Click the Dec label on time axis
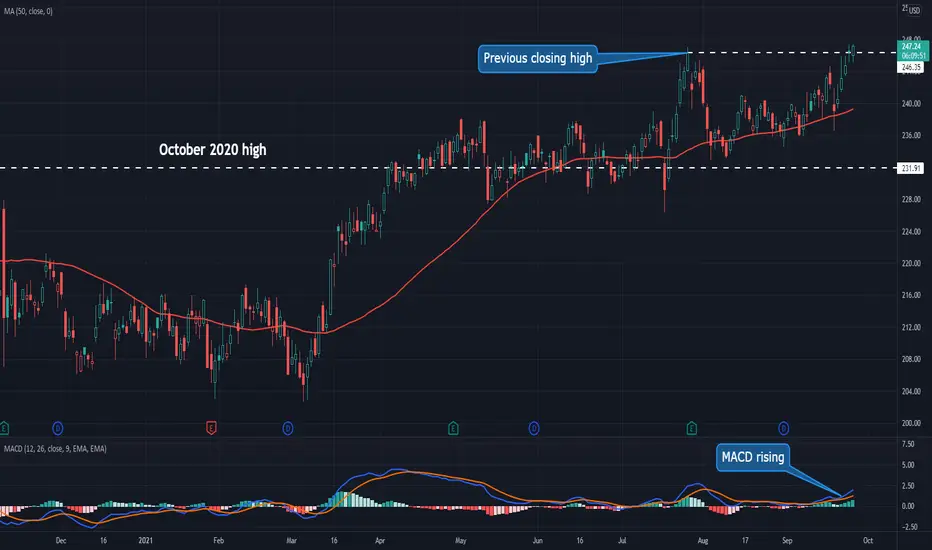 (61, 540)
